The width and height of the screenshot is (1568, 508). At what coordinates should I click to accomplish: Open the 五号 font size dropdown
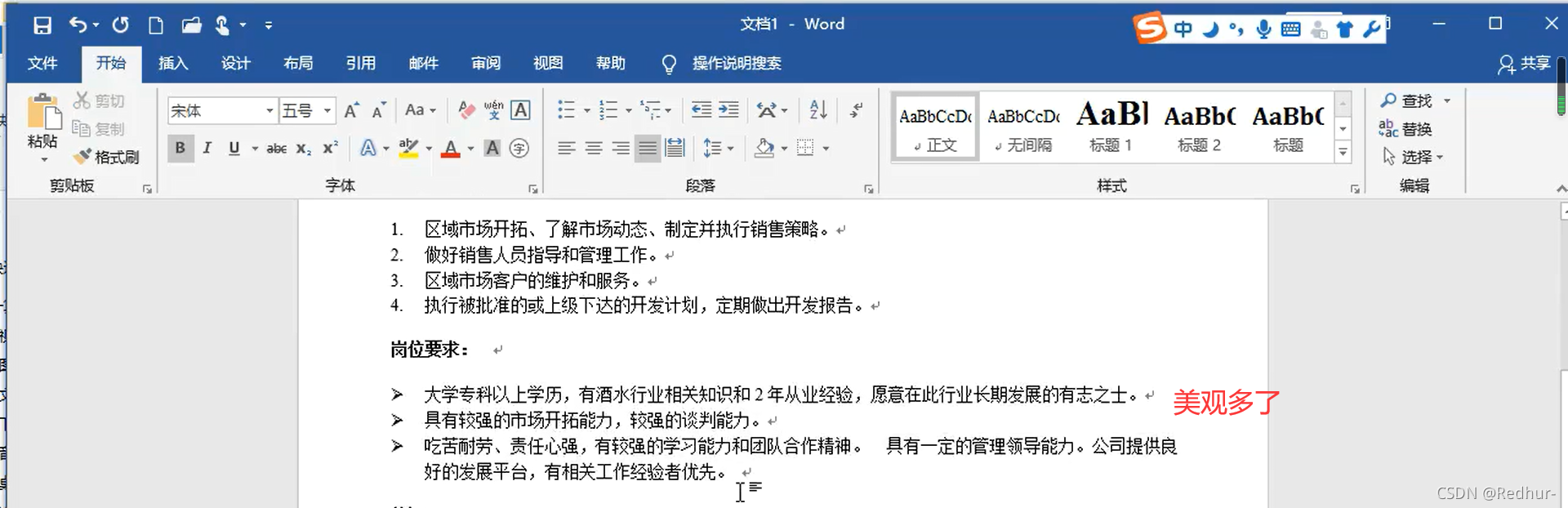[327, 110]
